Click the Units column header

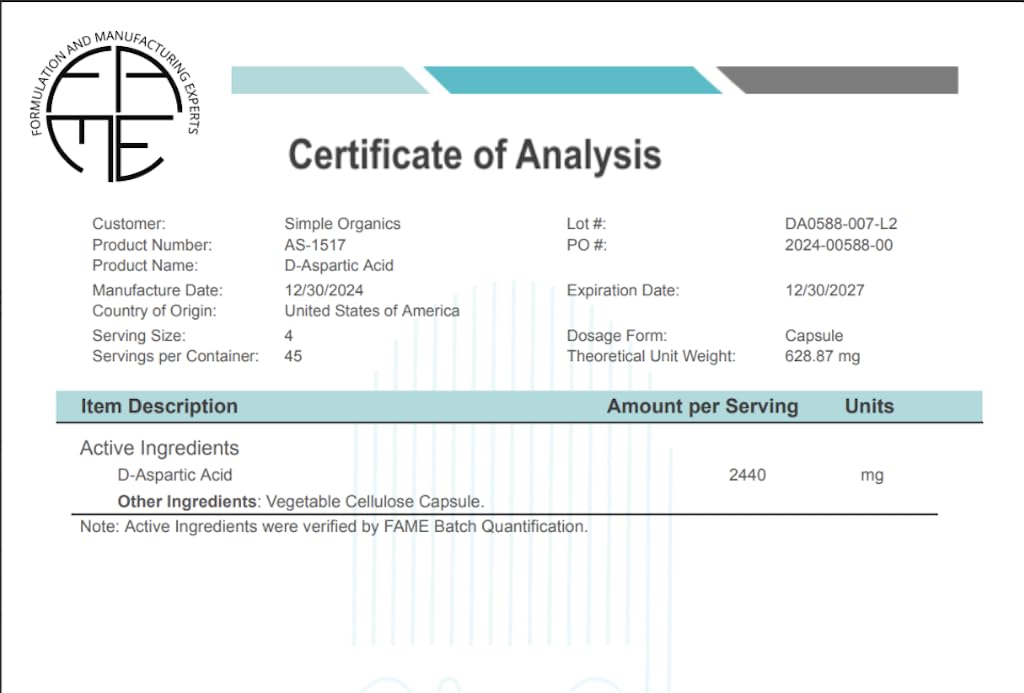[x=869, y=406]
